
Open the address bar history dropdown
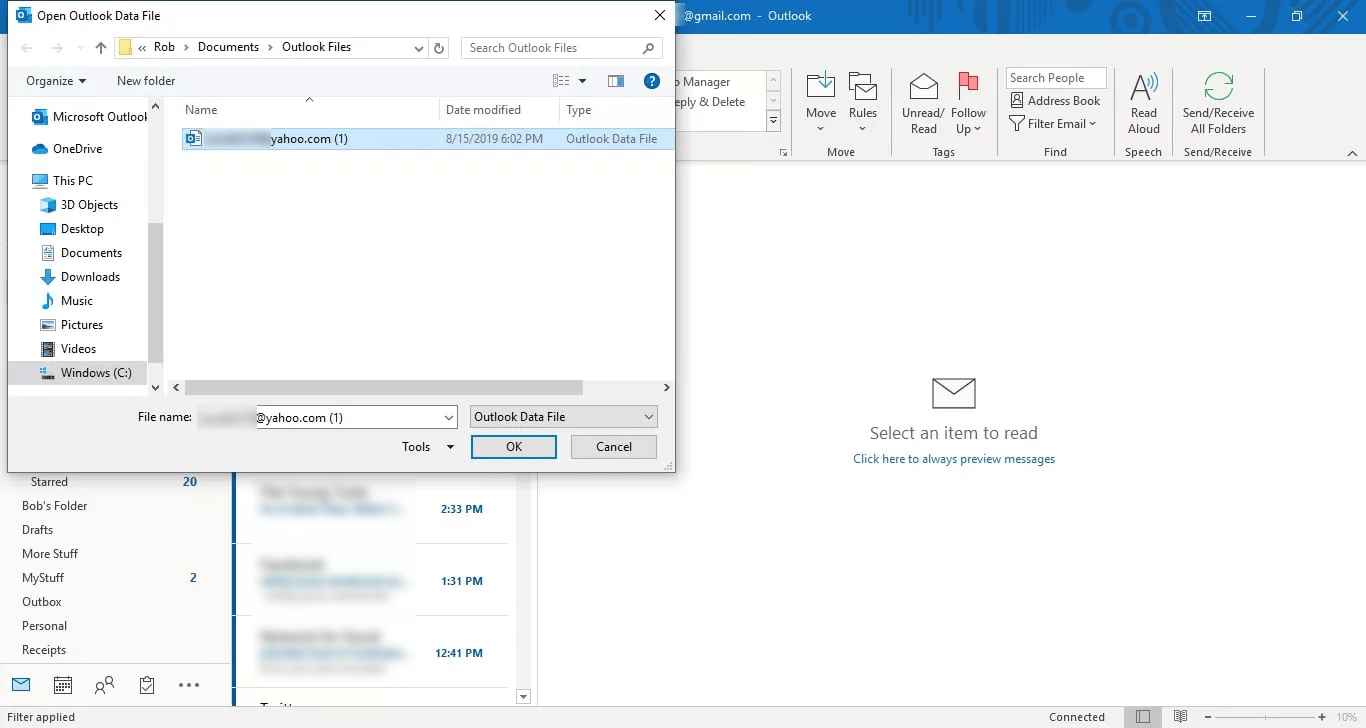click(419, 48)
